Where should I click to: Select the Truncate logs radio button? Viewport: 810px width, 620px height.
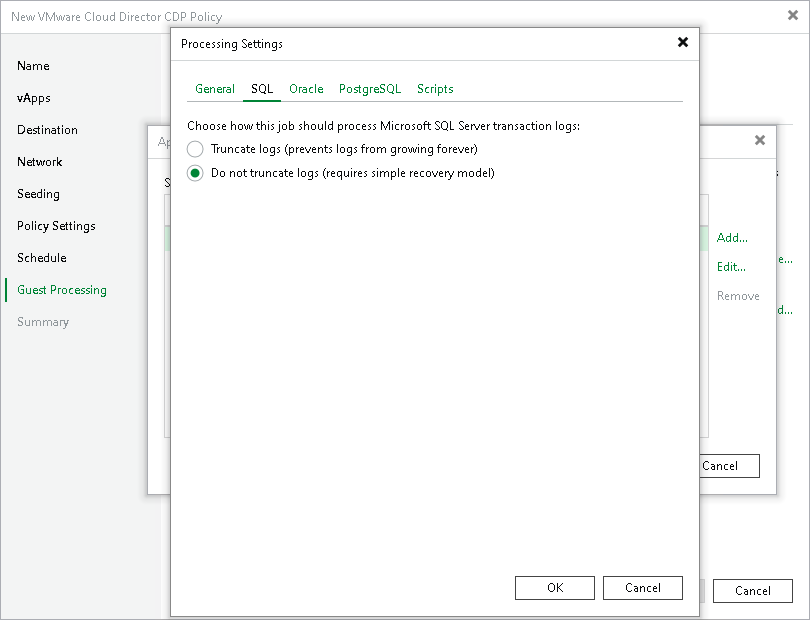pyautogui.click(x=196, y=149)
